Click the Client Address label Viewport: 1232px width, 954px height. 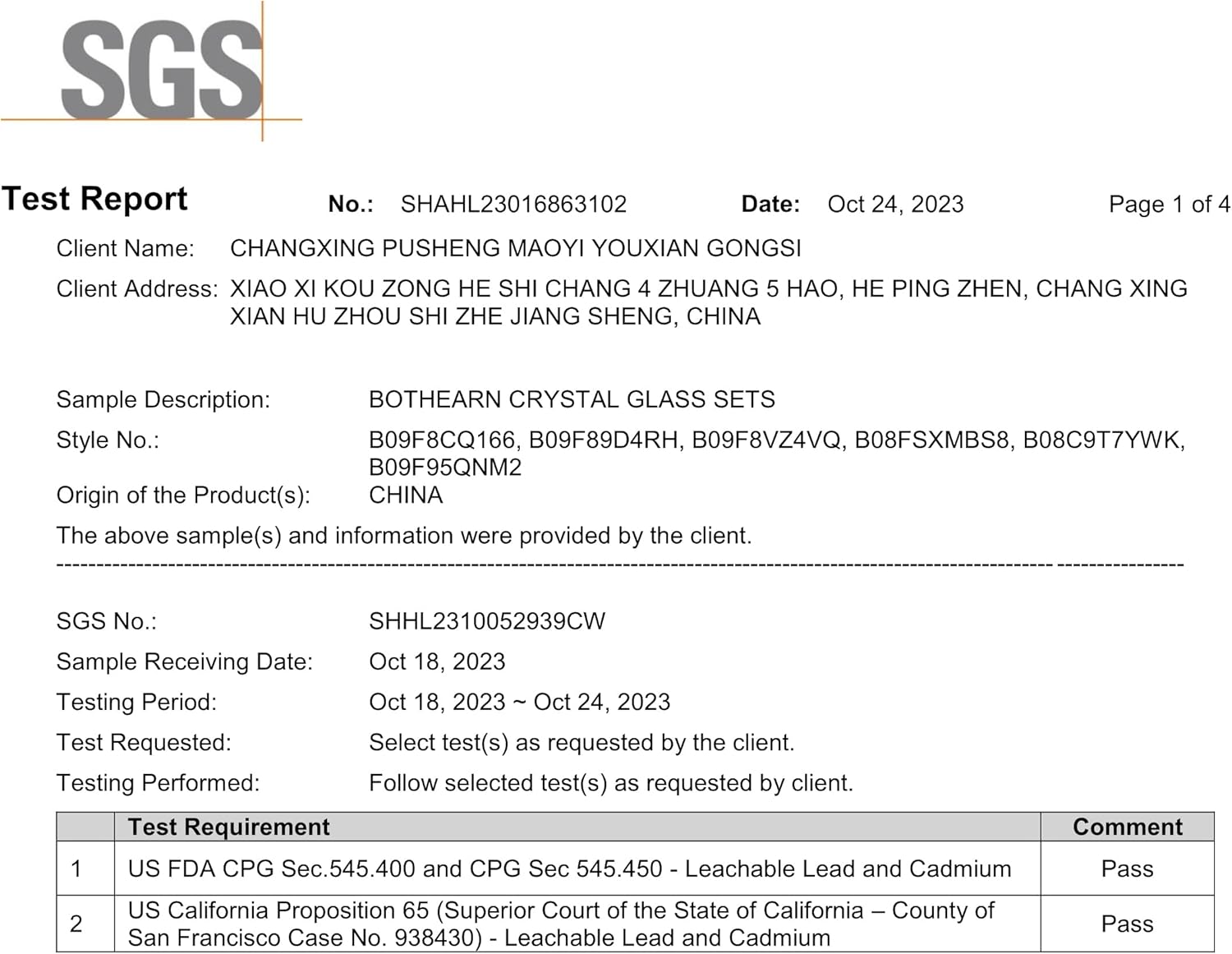pyautogui.click(x=136, y=288)
